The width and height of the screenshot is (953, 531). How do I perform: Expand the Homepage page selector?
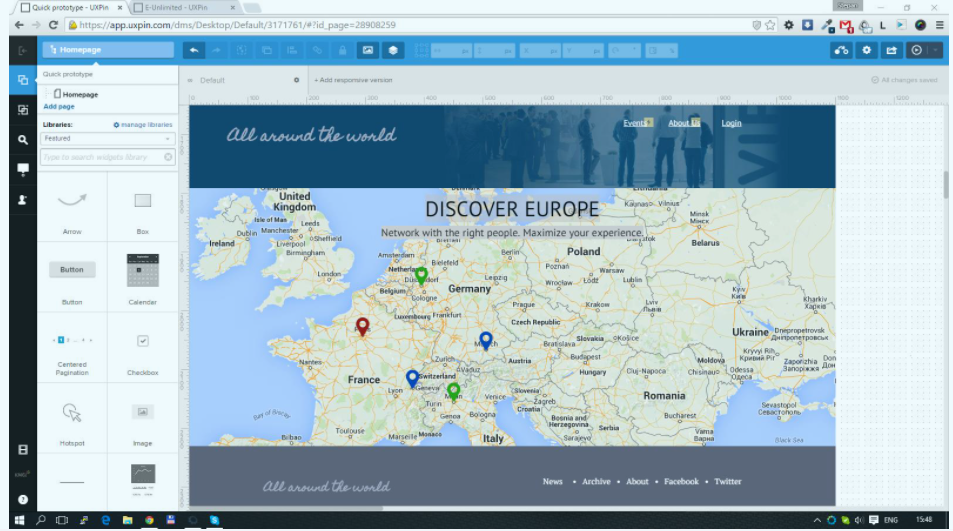[x=108, y=50]
